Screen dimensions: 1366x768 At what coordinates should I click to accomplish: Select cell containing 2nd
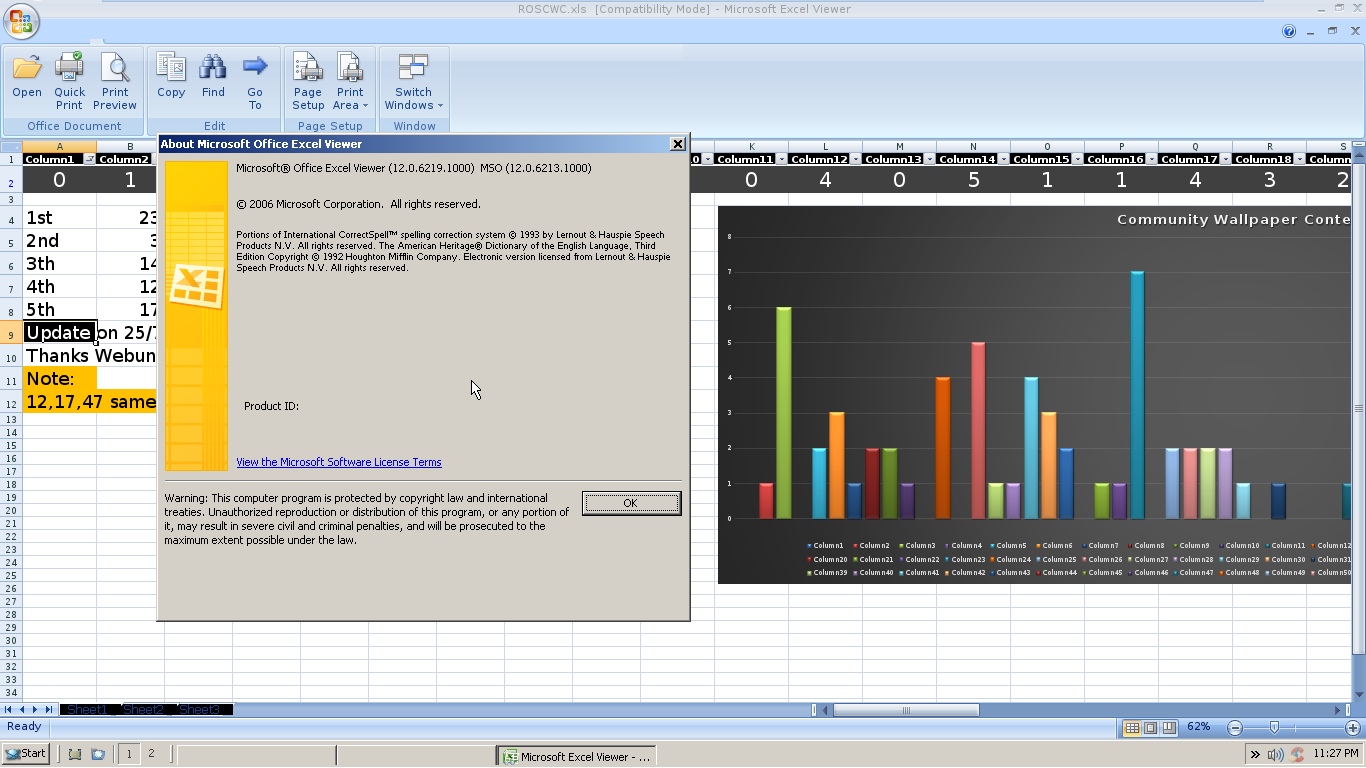tap(60, 240)
